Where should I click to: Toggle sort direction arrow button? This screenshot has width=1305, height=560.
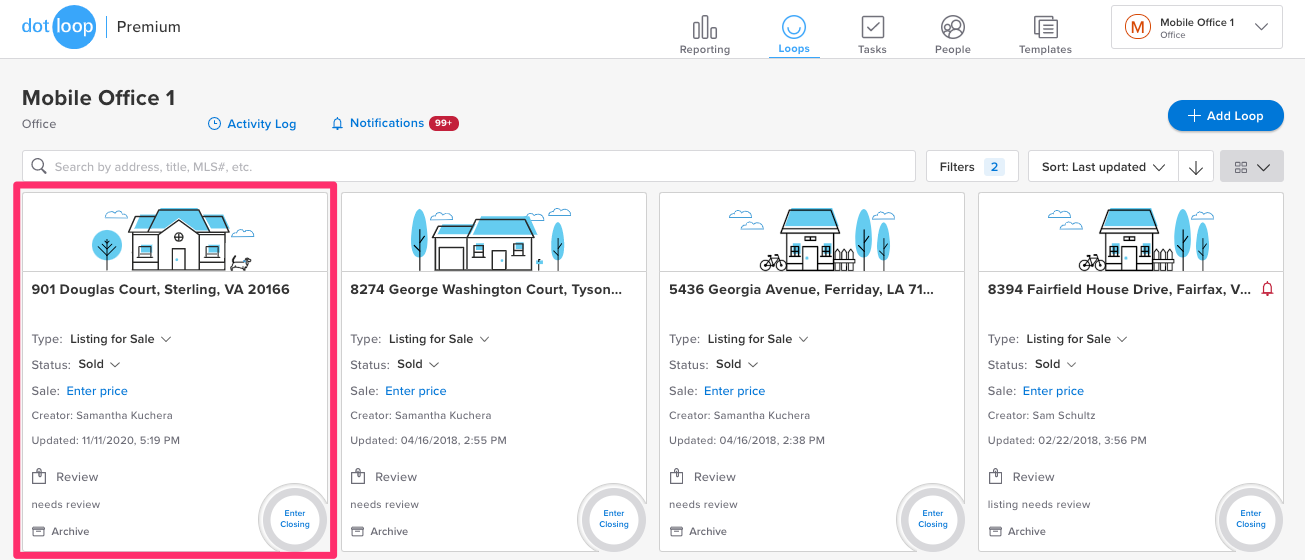pyautogui.click(x=1196, y=167)
